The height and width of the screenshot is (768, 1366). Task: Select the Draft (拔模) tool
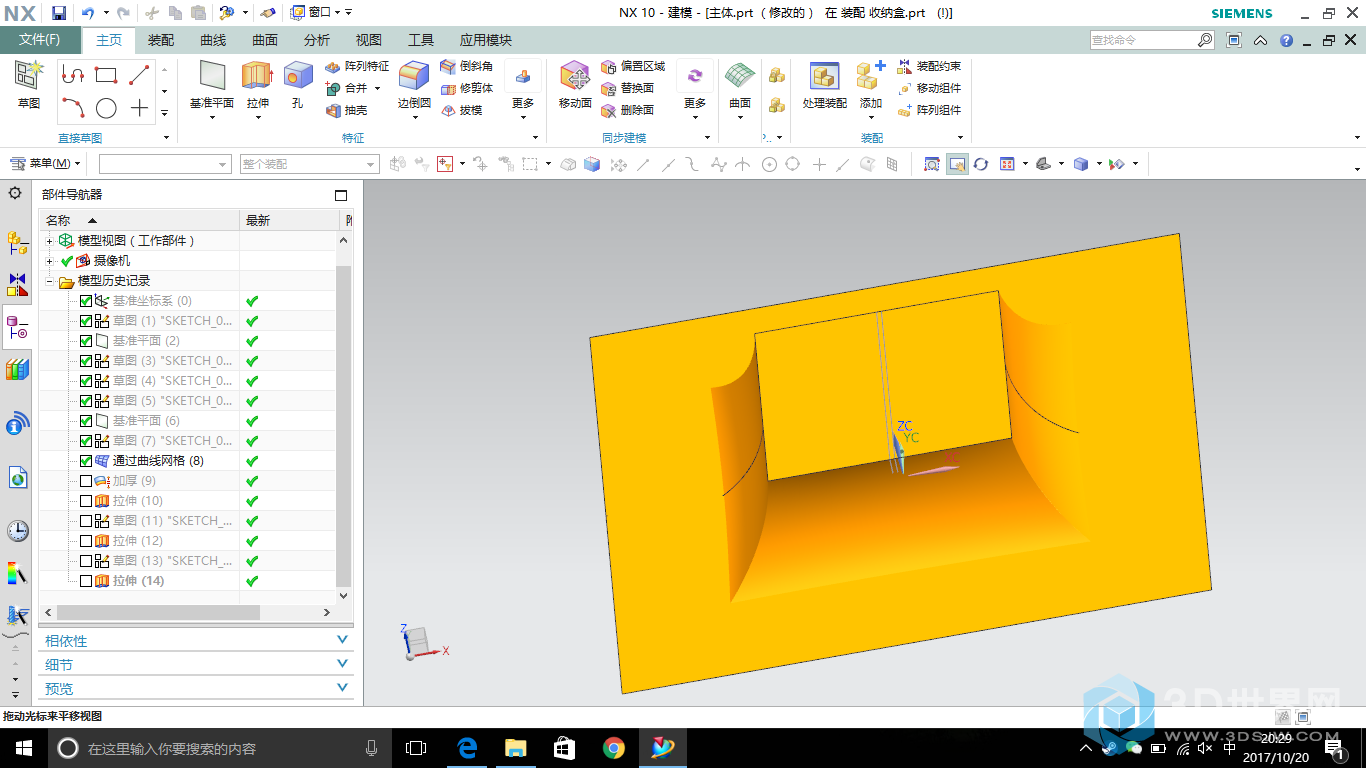[462, 110]
